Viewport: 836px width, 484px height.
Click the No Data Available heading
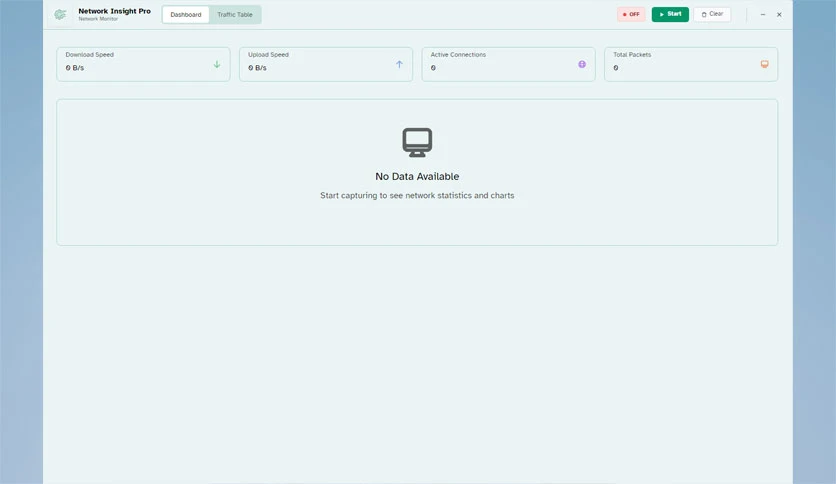417,176
